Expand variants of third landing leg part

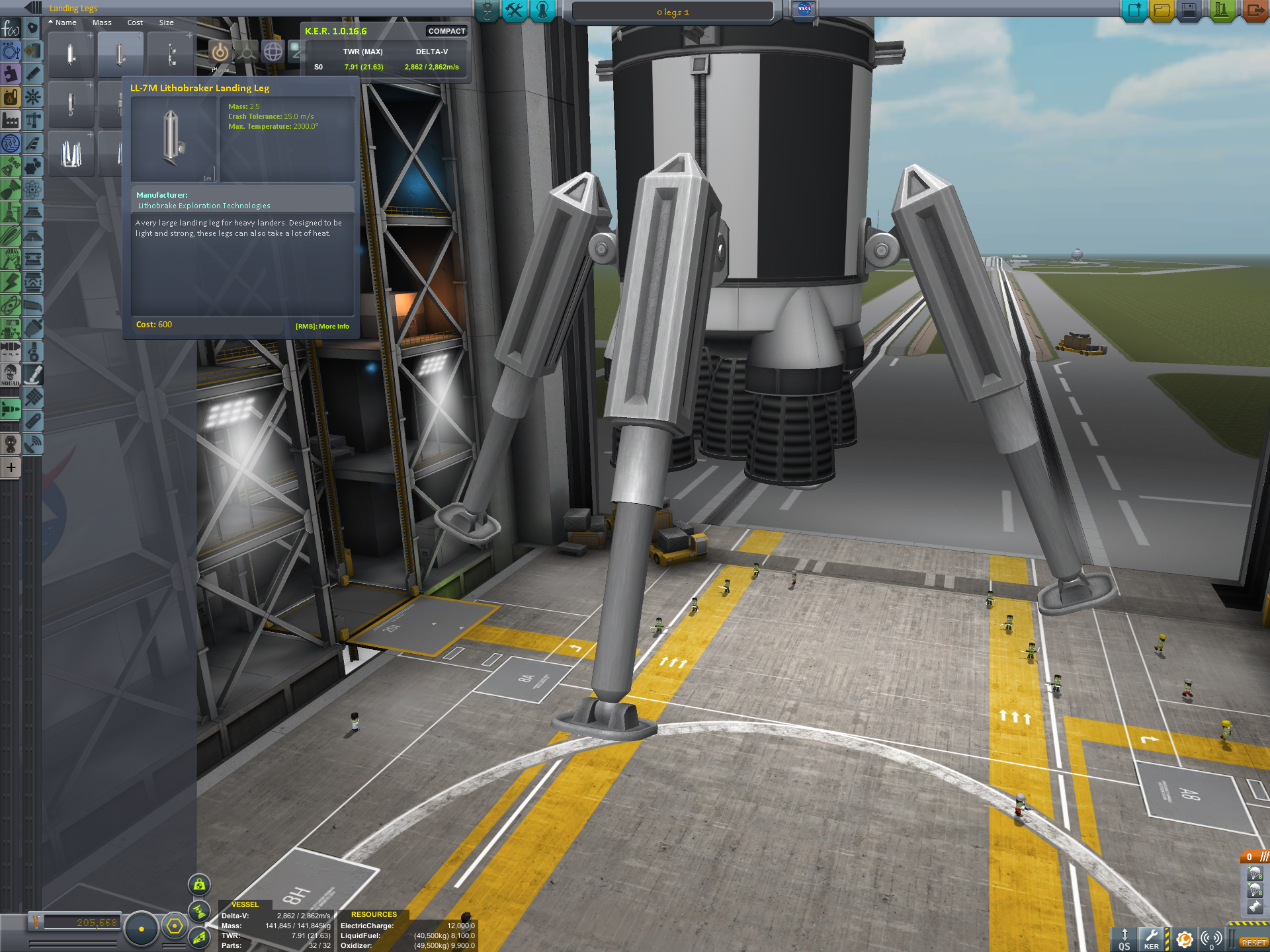pyautogui.click(x=189, y=36)
